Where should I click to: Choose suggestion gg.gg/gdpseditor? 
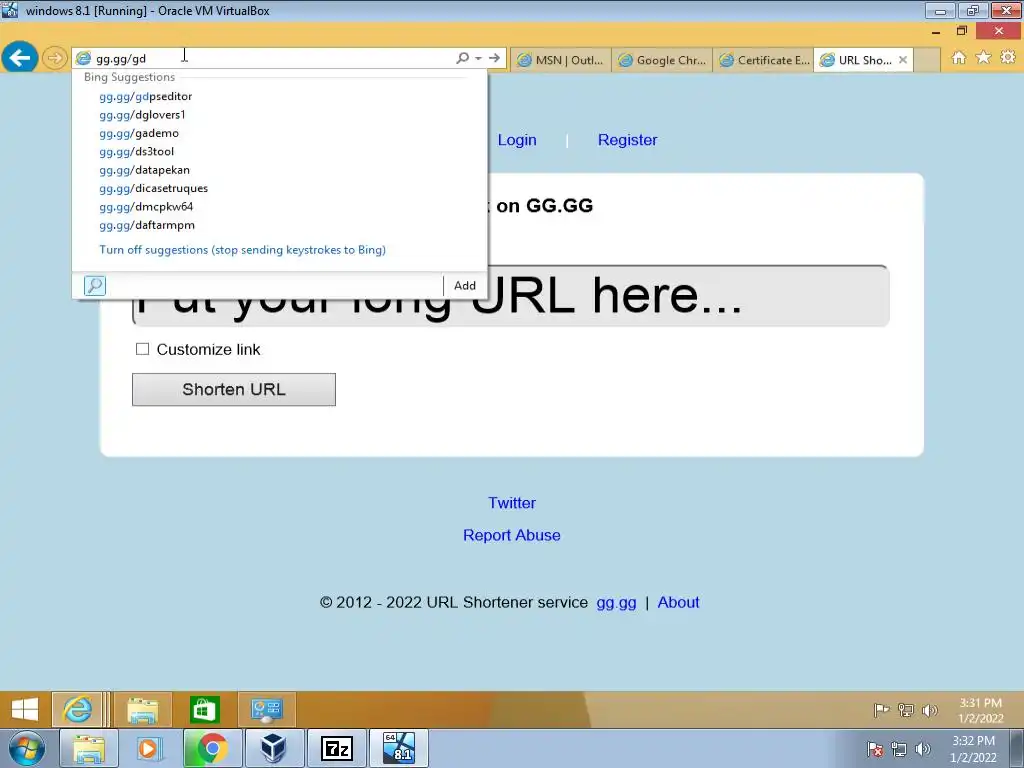(146, 96)
